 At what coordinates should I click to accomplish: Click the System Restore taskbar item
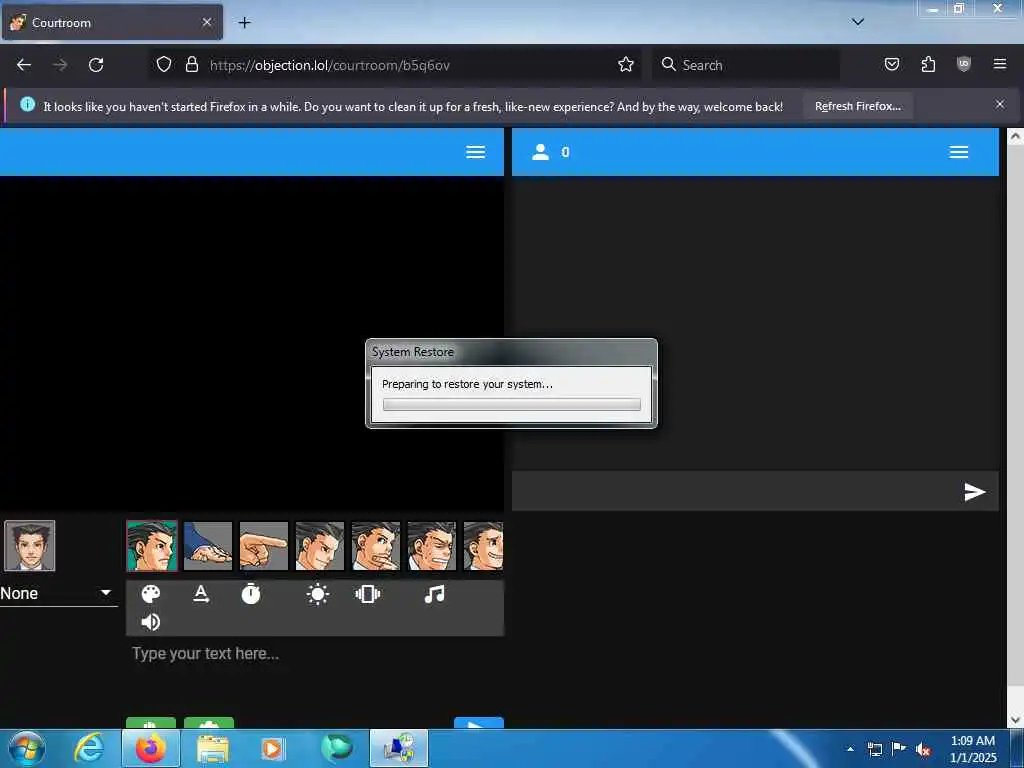[x=399, y=748]
